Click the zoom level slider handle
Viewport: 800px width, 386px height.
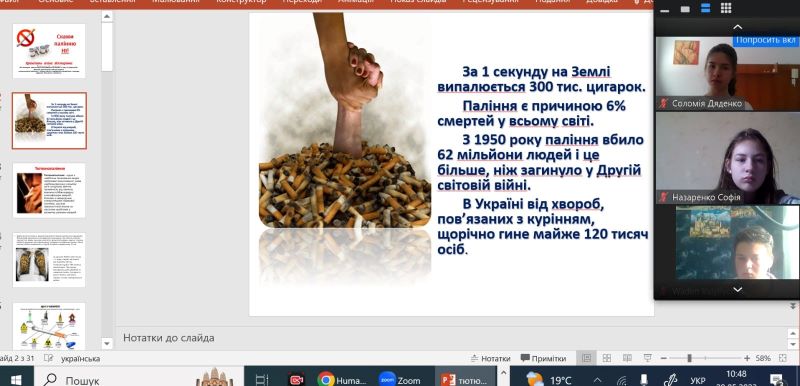[x=689, y=358]
